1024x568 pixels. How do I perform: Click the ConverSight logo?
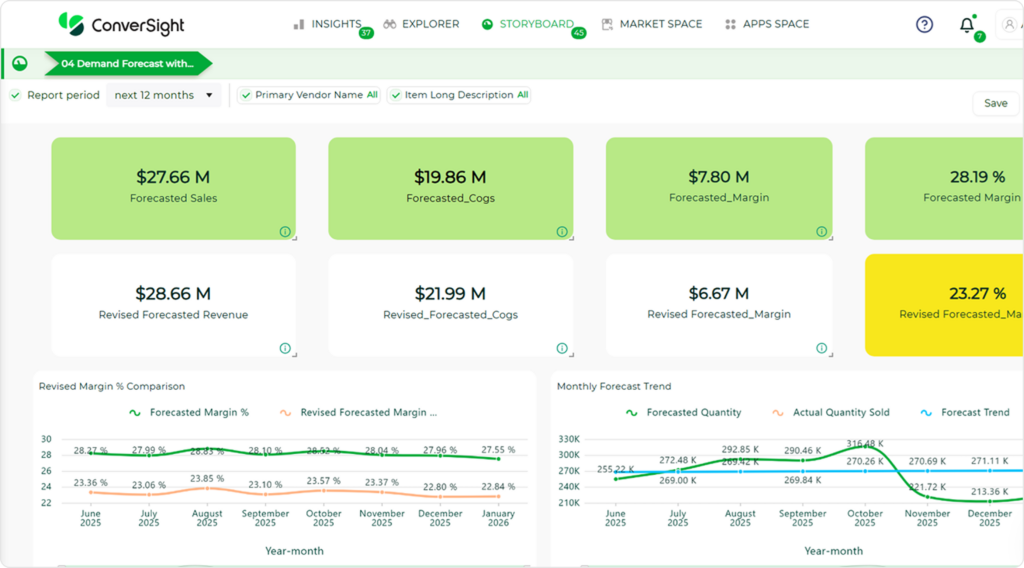(121, 25)
